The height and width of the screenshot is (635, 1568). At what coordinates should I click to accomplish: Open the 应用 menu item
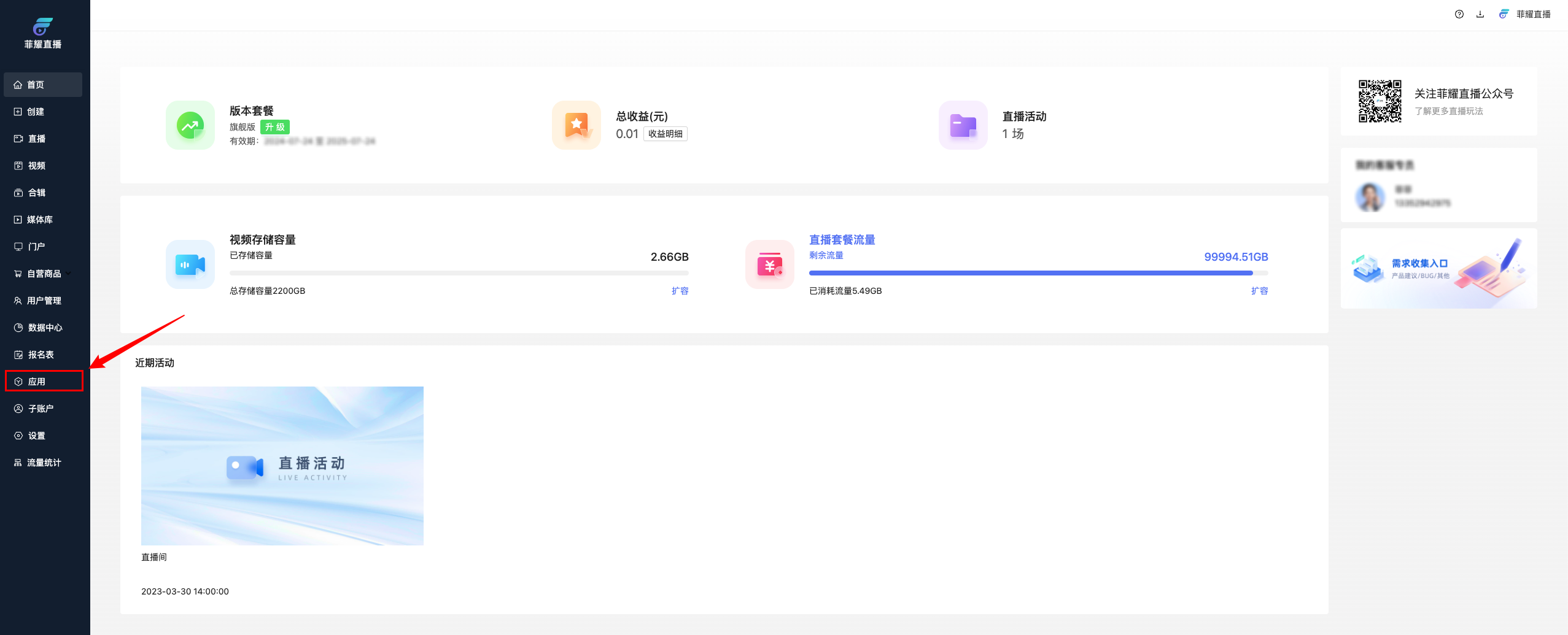pyautogui.click(x=37, y=382)
